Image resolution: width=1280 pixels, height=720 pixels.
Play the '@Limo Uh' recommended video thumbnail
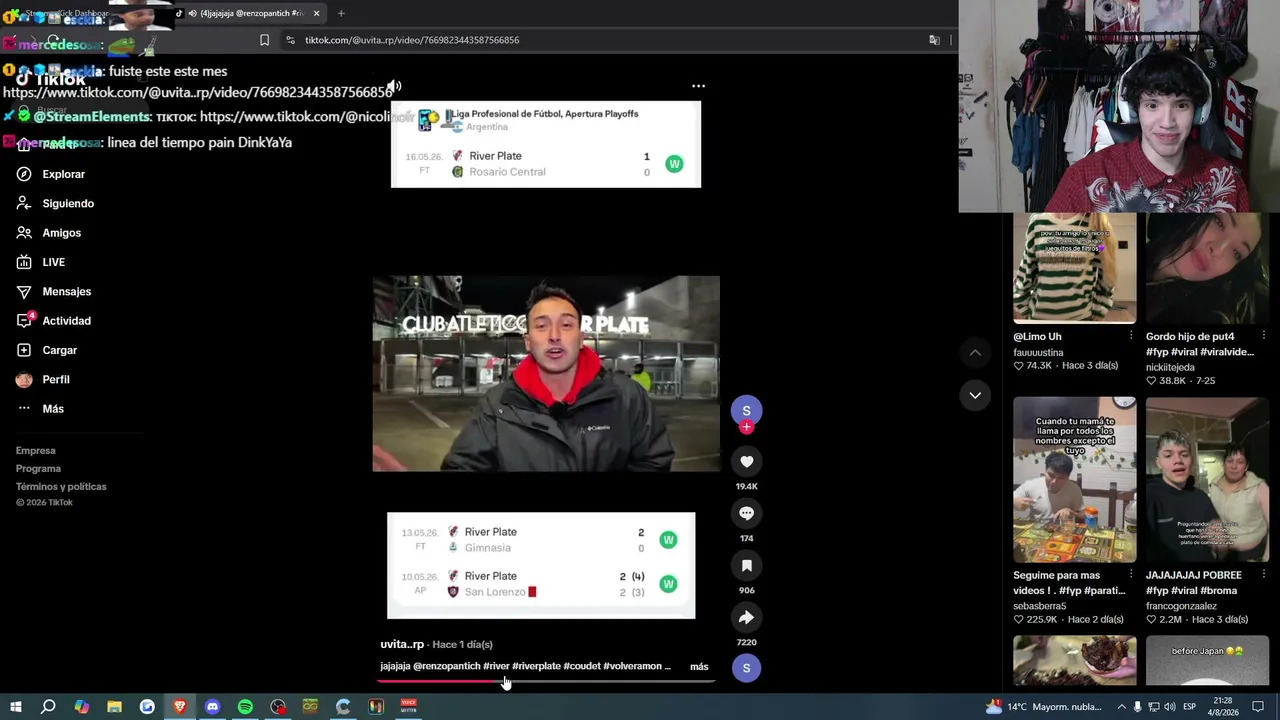(1074, 268)
